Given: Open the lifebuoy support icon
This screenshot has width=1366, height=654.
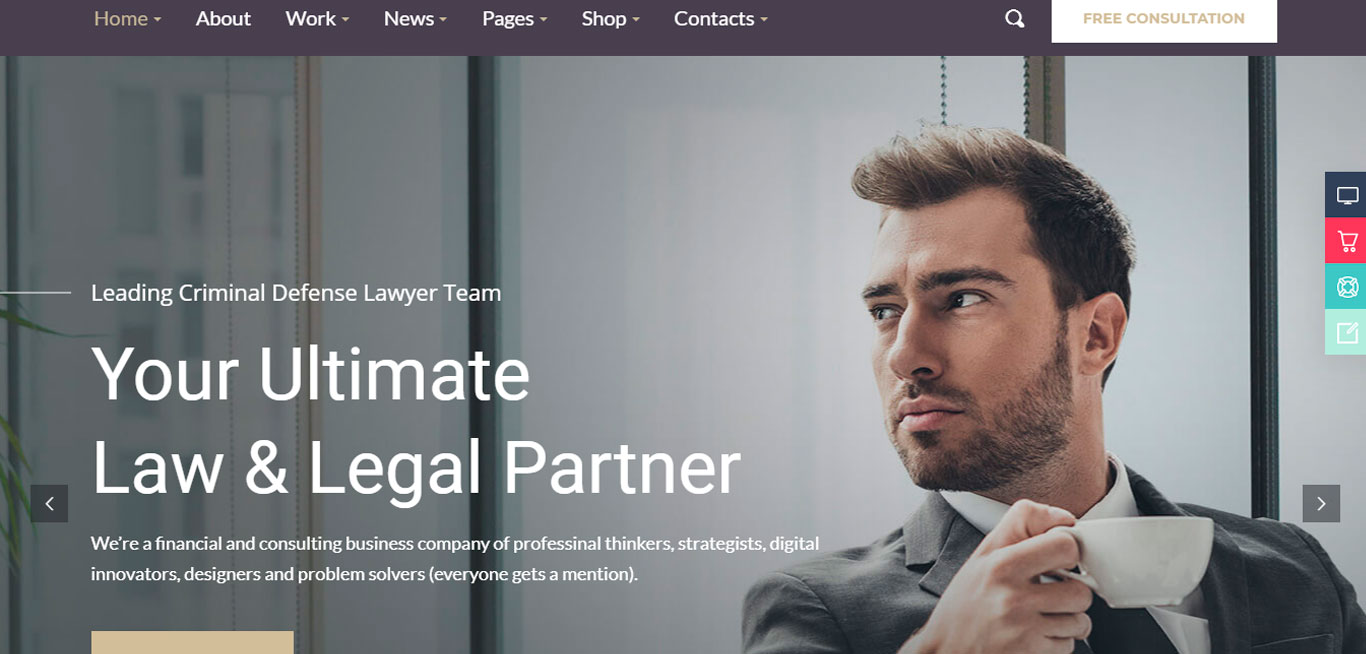Looking at the screenshot, I should point(1346,287).
